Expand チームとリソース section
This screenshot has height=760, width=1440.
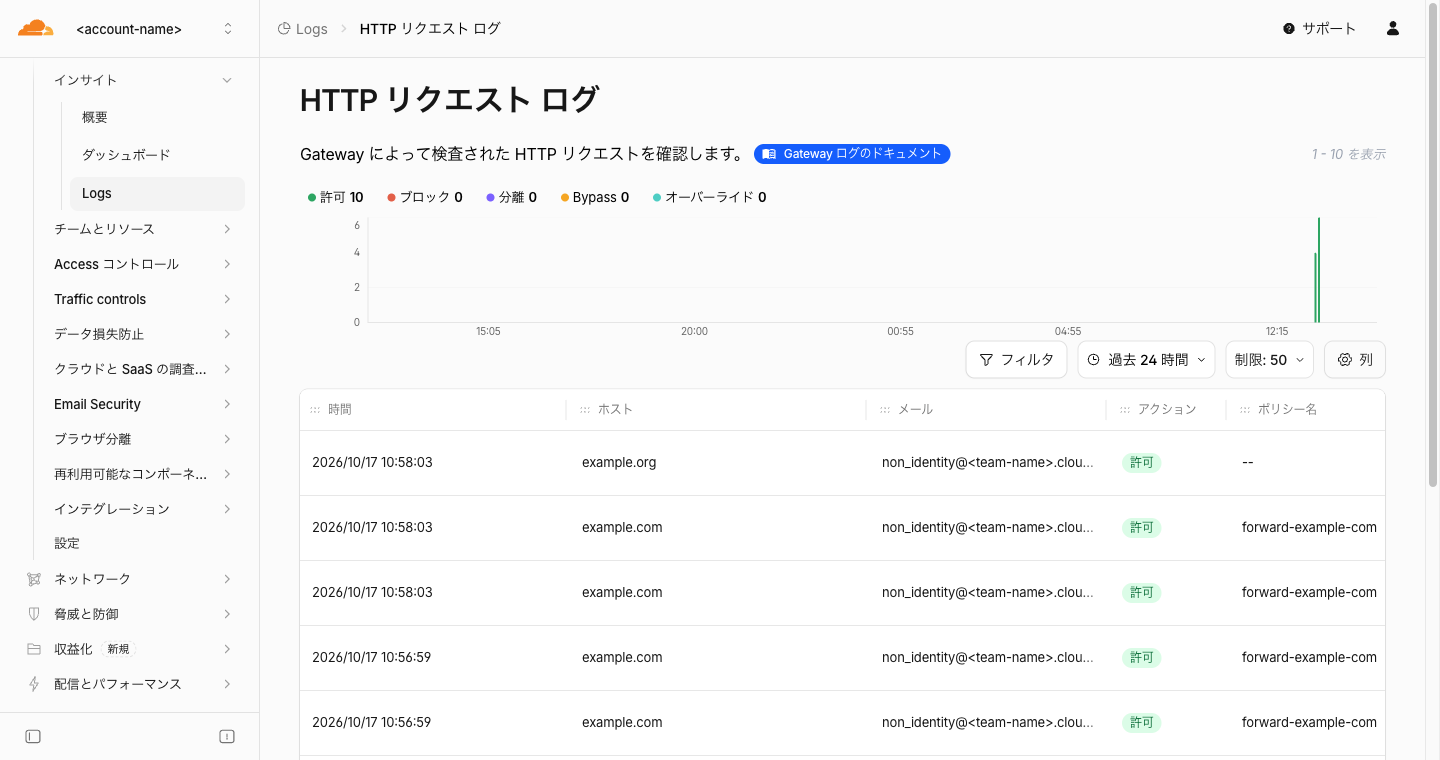pos(143,229)
